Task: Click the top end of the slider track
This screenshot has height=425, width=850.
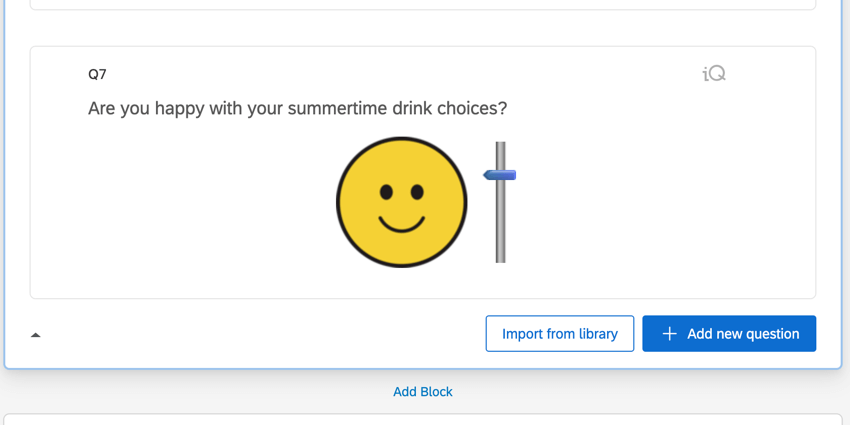Action: pyautogui.click(x=500, y=147)
